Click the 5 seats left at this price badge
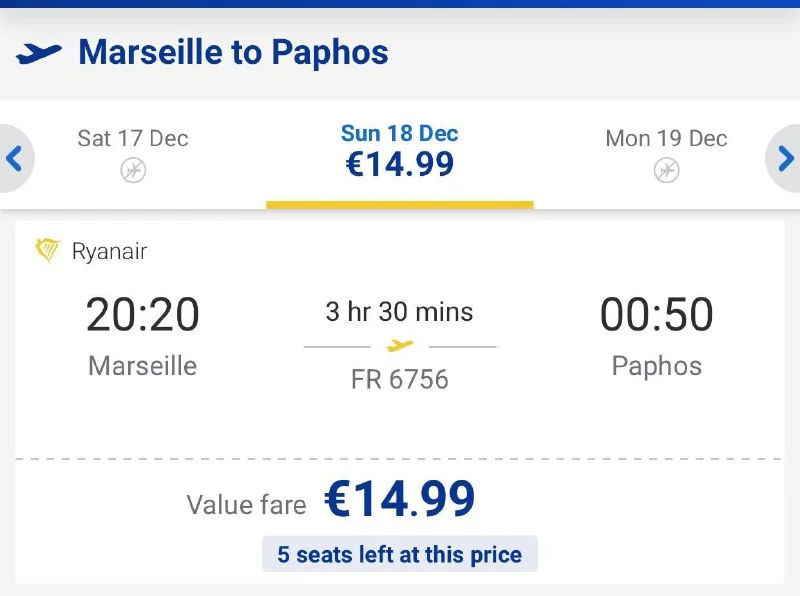The height and width of the screenshot is (596, 800). (x=400, y=554)
